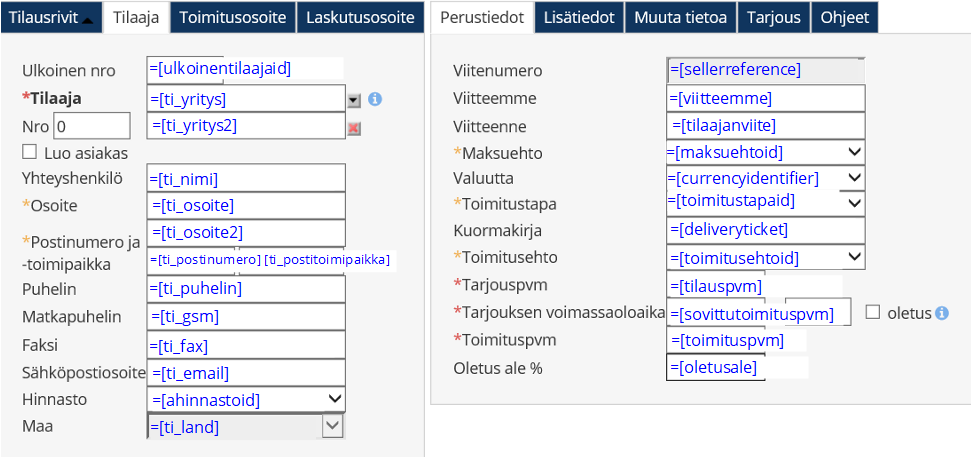Expand the Maksuehto dropdown
Image resolution: width=971 pixels, height=457 pixels.
(853, 152)
